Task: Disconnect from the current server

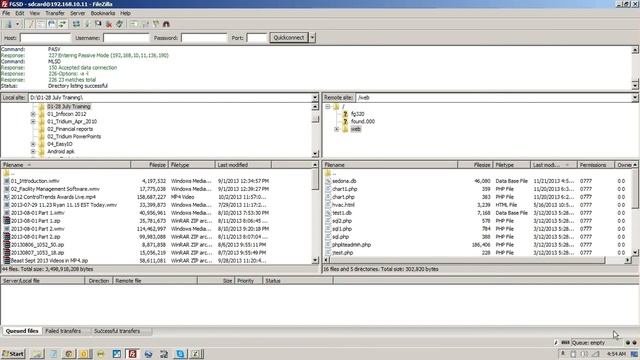Action: 109,24
